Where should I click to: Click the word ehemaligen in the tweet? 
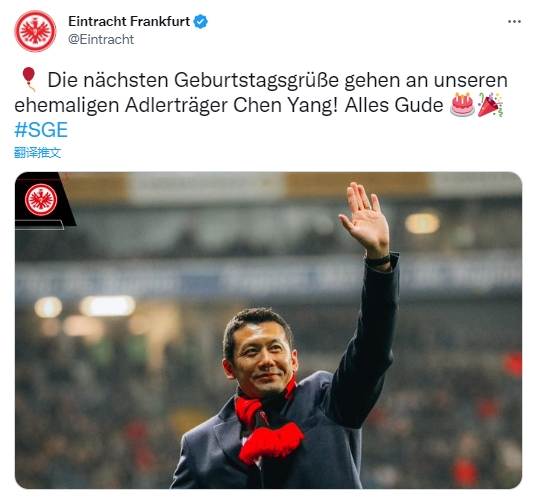66,105
